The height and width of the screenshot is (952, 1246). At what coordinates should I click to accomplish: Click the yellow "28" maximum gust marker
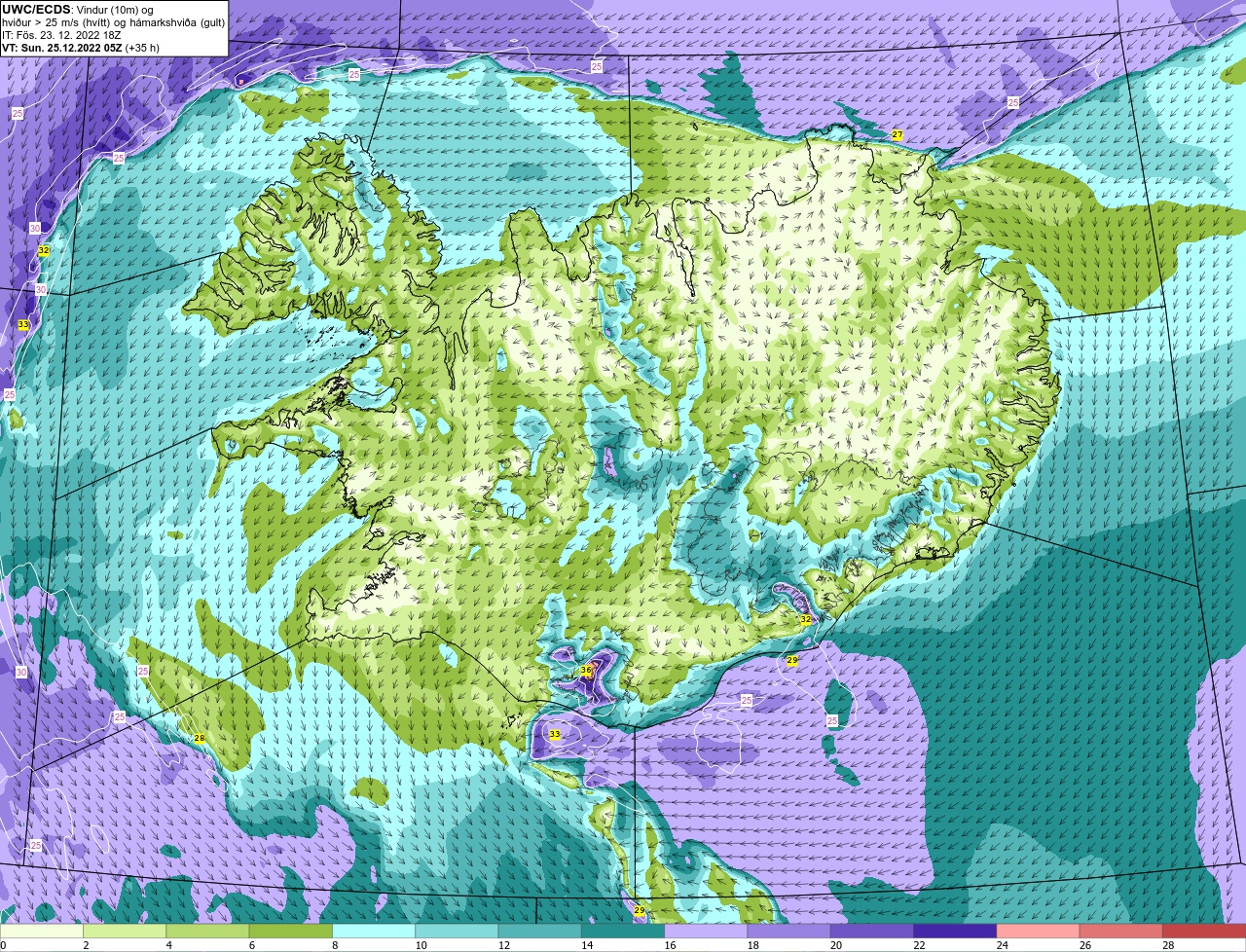point(199,739)
